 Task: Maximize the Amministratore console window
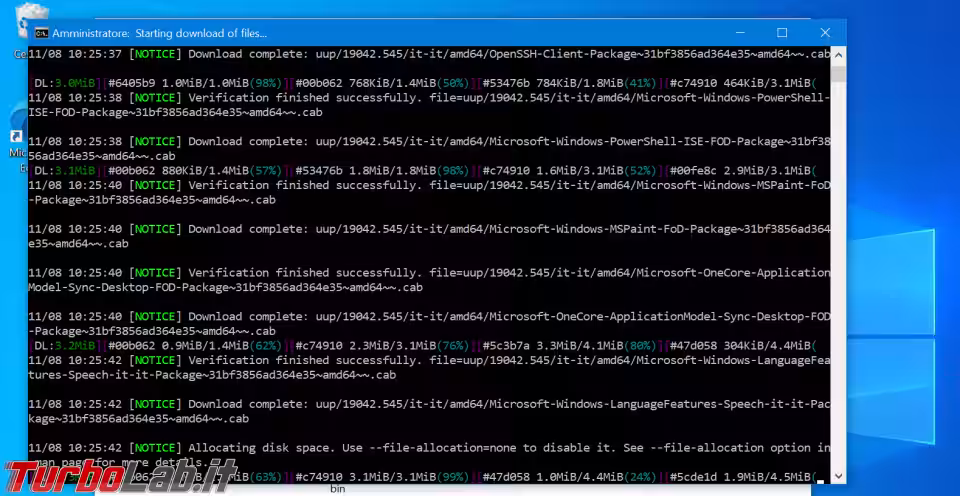point(782,33)
